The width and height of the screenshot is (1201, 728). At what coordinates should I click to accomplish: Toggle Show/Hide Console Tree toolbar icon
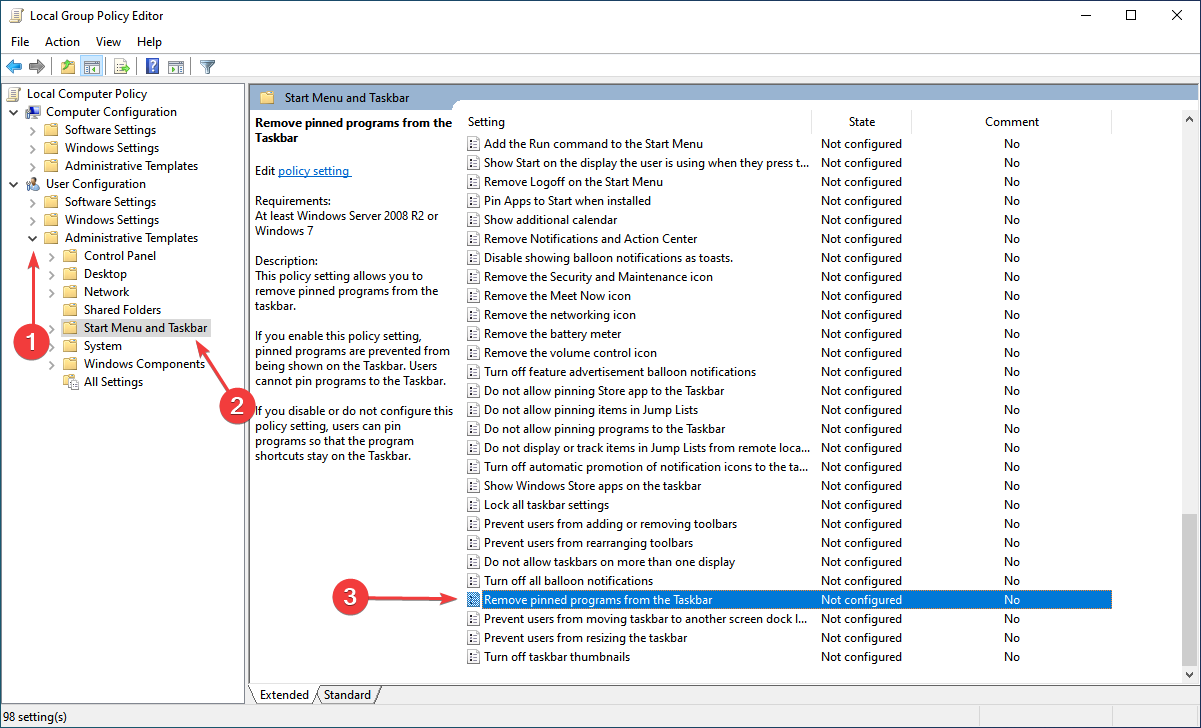coord(91,67)
